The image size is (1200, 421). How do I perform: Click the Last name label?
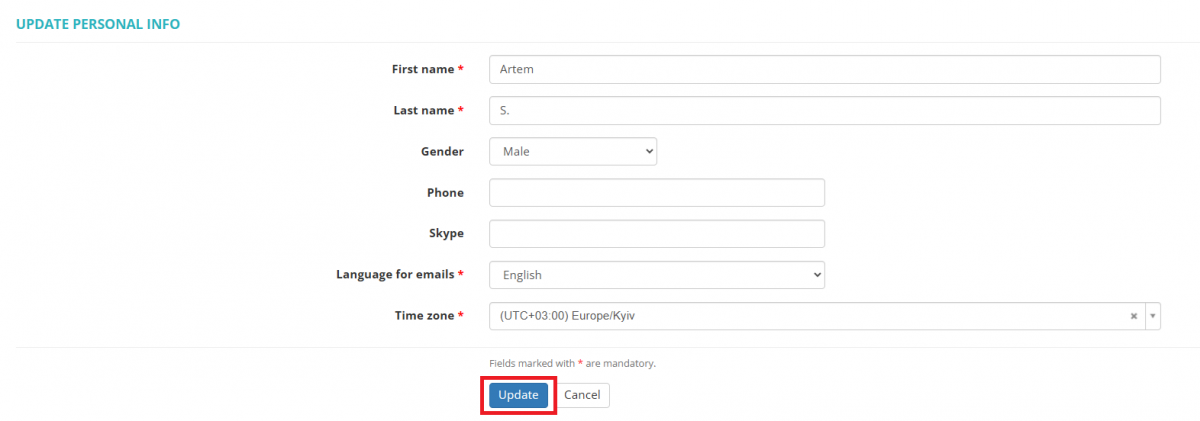pyautogui.click(x=428, y=110)
